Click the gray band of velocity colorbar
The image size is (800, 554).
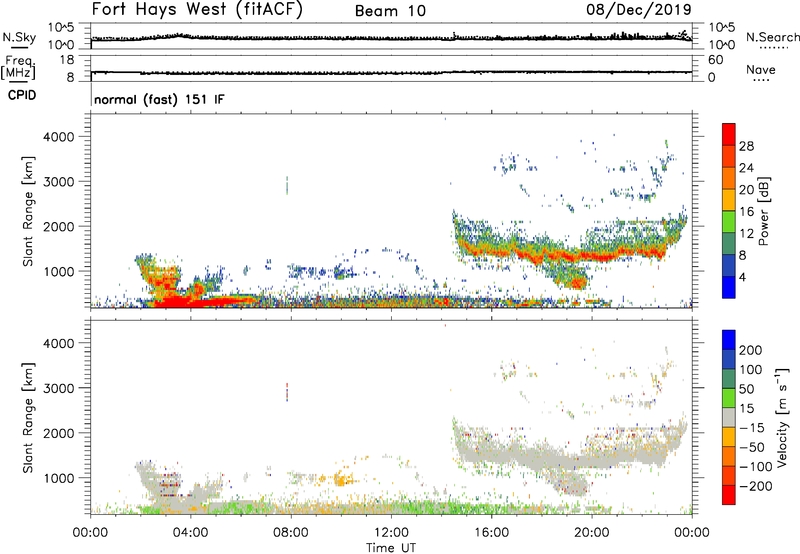pyautogui.click(x=729, y=417)
